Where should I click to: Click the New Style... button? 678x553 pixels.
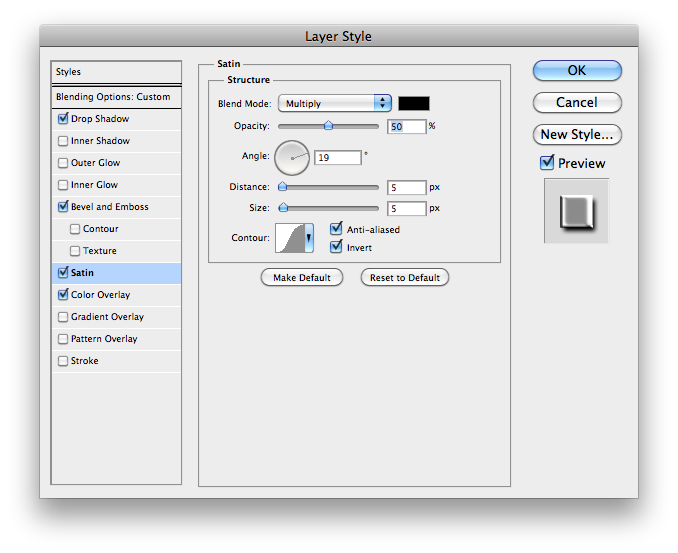576,134
